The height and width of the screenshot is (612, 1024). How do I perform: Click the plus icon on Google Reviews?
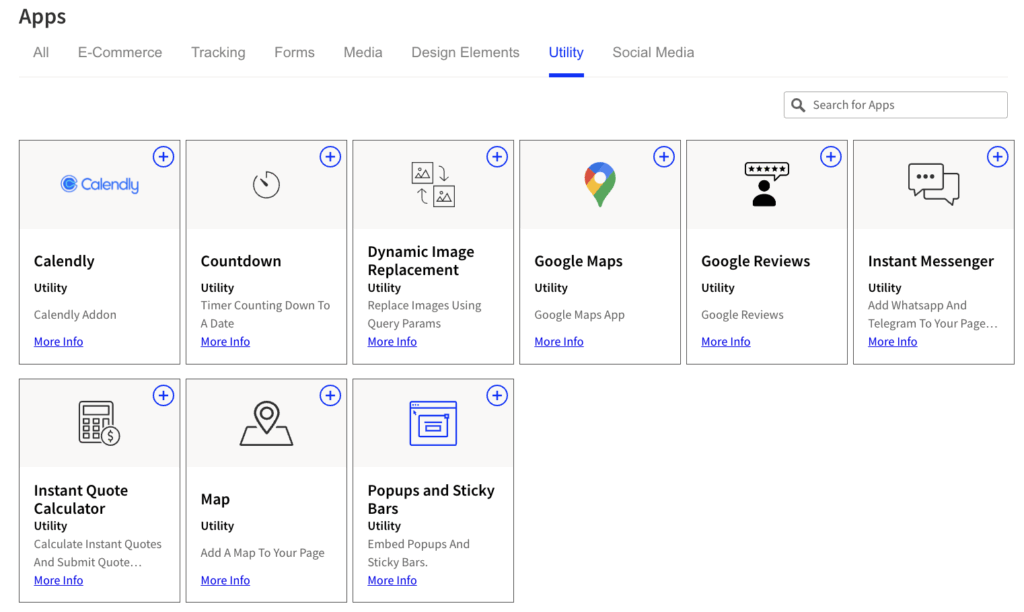click(830, 157)
